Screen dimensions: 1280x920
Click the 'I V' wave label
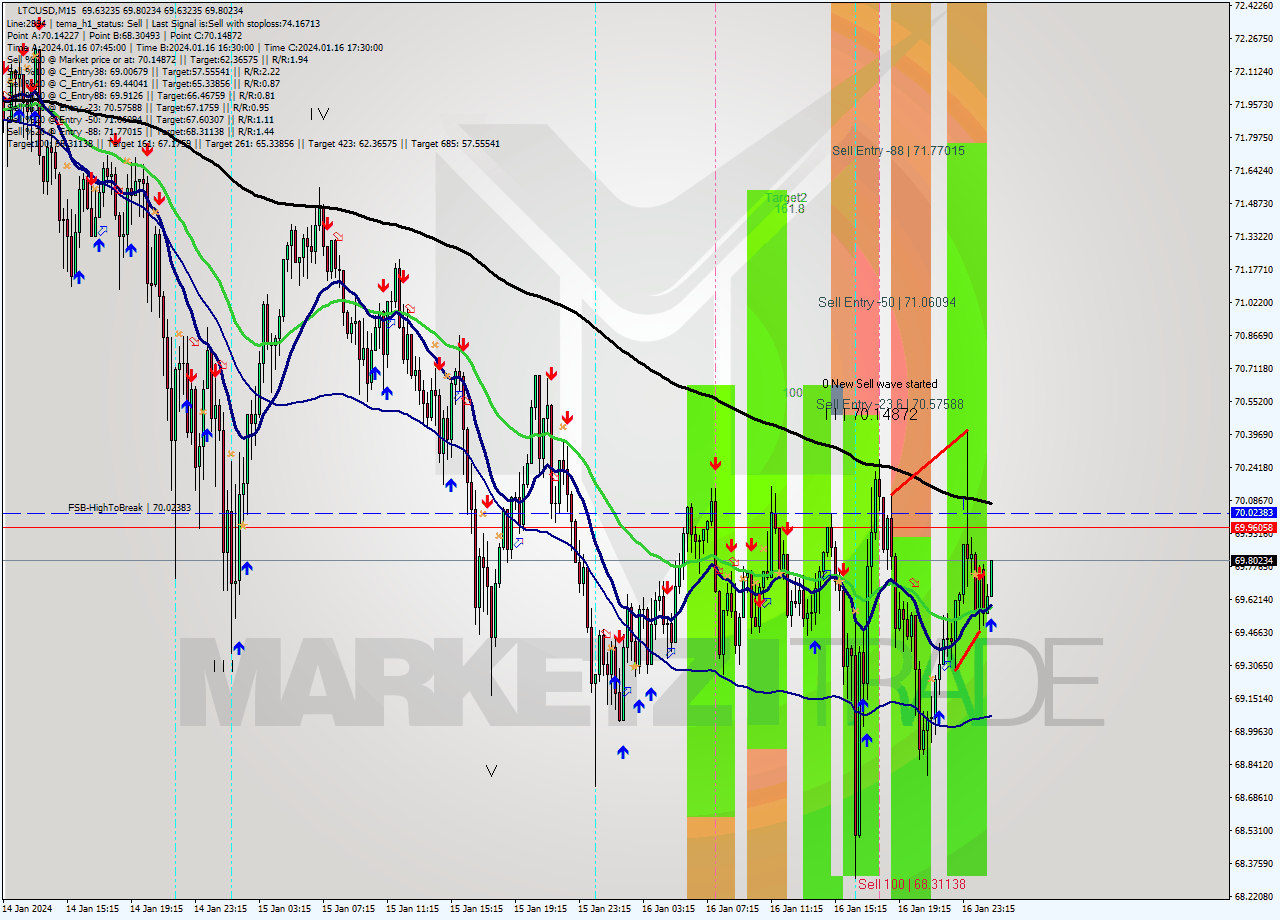[318, 114]
